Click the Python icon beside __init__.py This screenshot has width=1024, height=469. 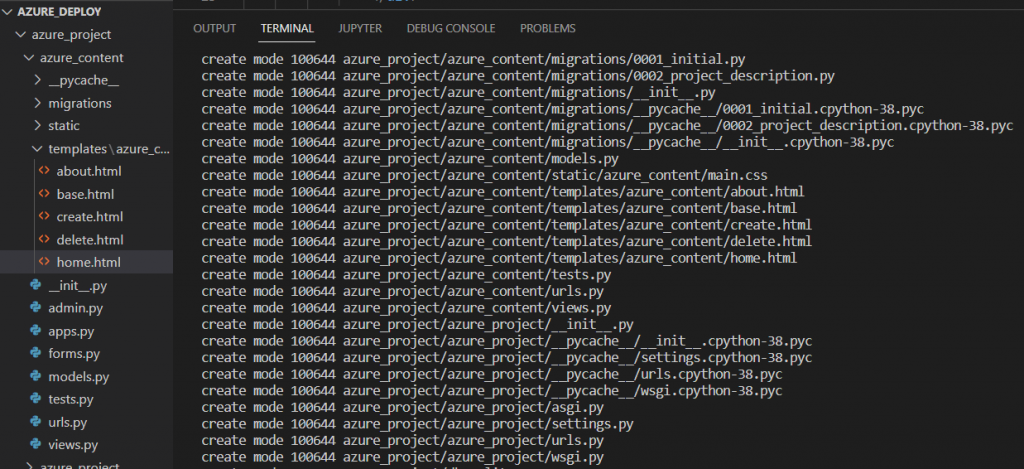pos(36,285)
